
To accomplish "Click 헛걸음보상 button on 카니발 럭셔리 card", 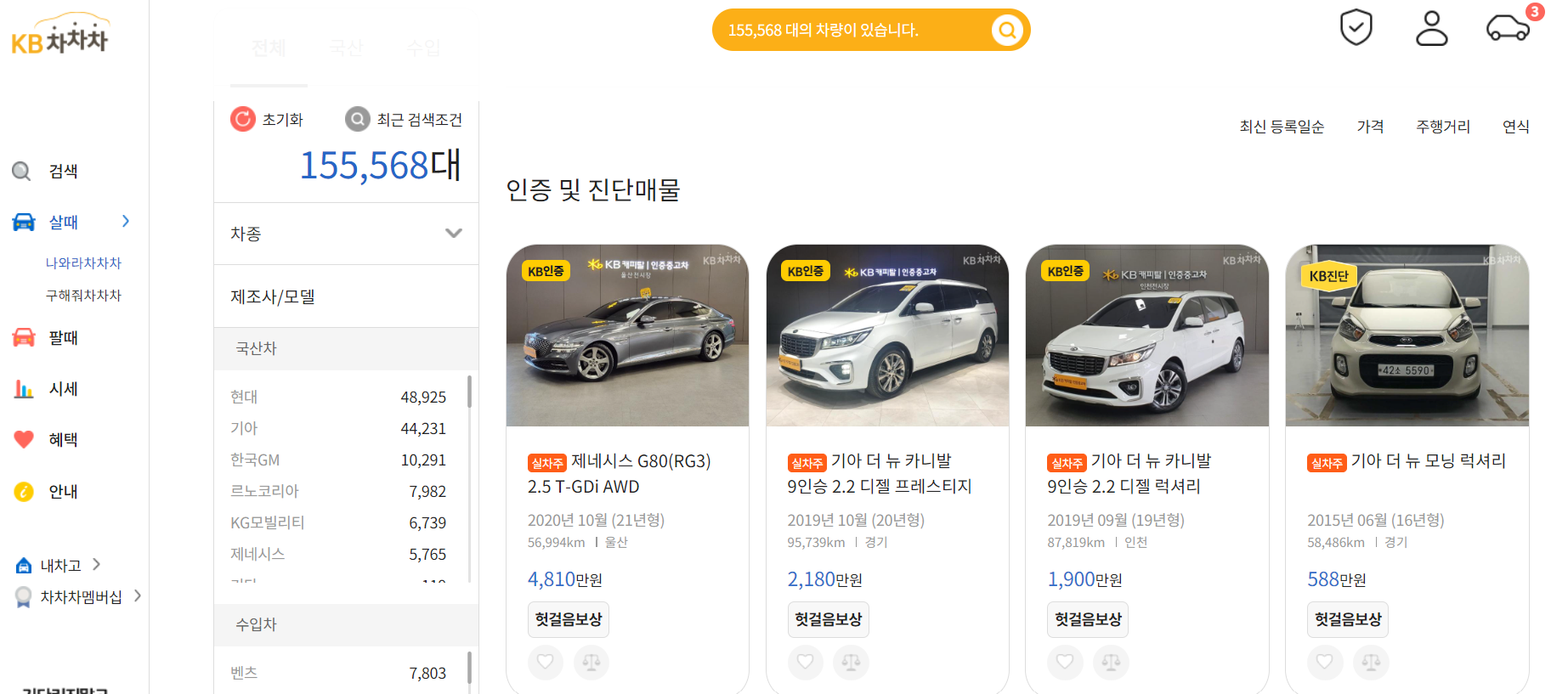I will [1088, 619].
